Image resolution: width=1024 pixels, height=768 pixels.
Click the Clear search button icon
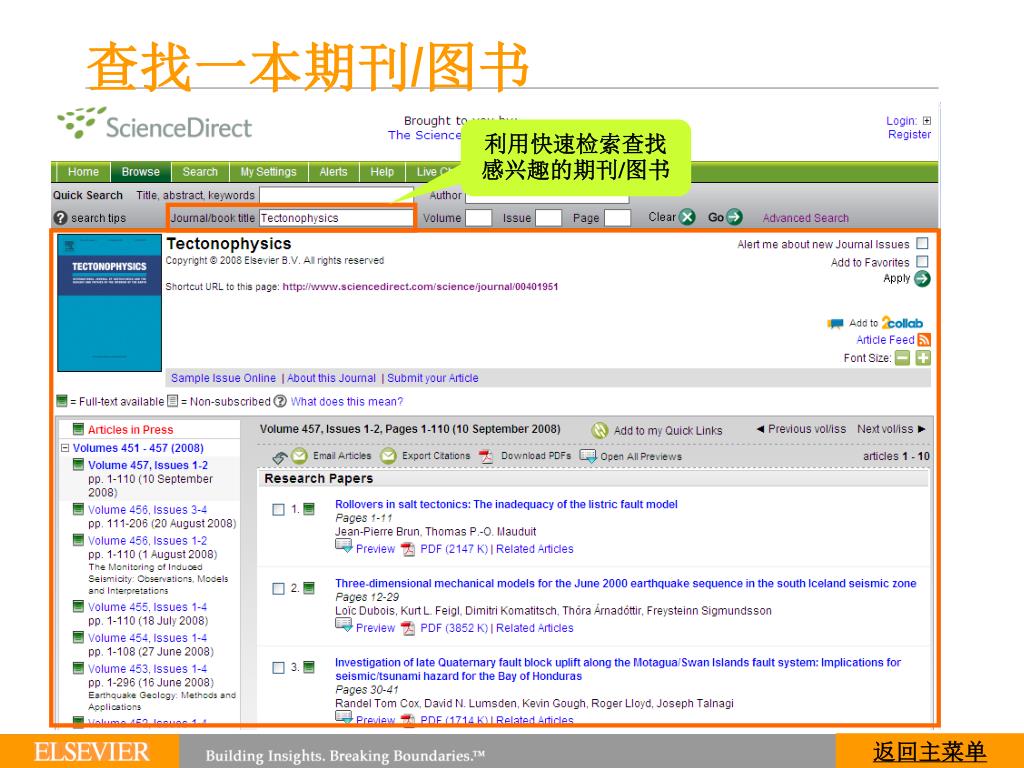coord(687,217)
